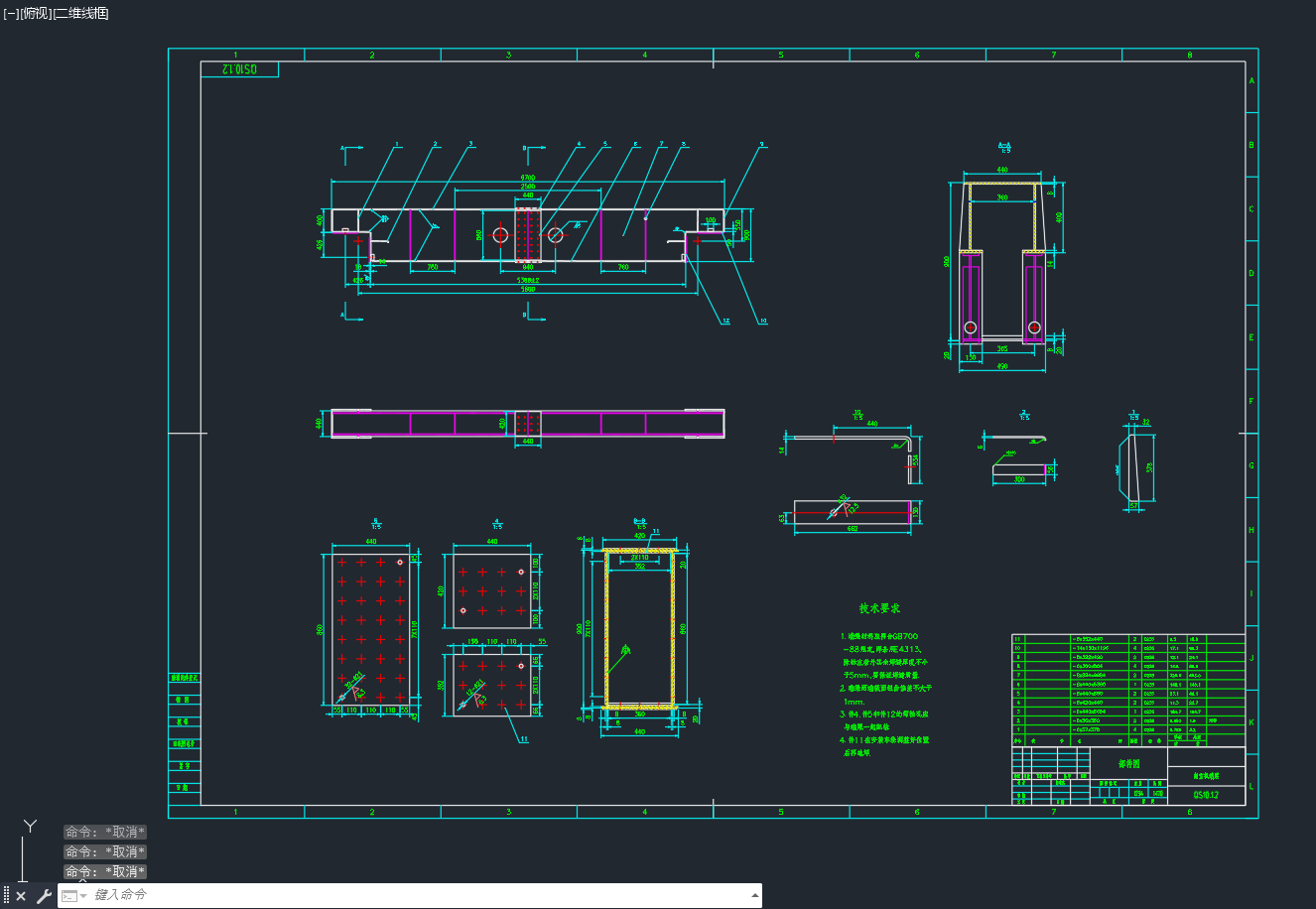Show recent commands list in command line

pos(73,896)
